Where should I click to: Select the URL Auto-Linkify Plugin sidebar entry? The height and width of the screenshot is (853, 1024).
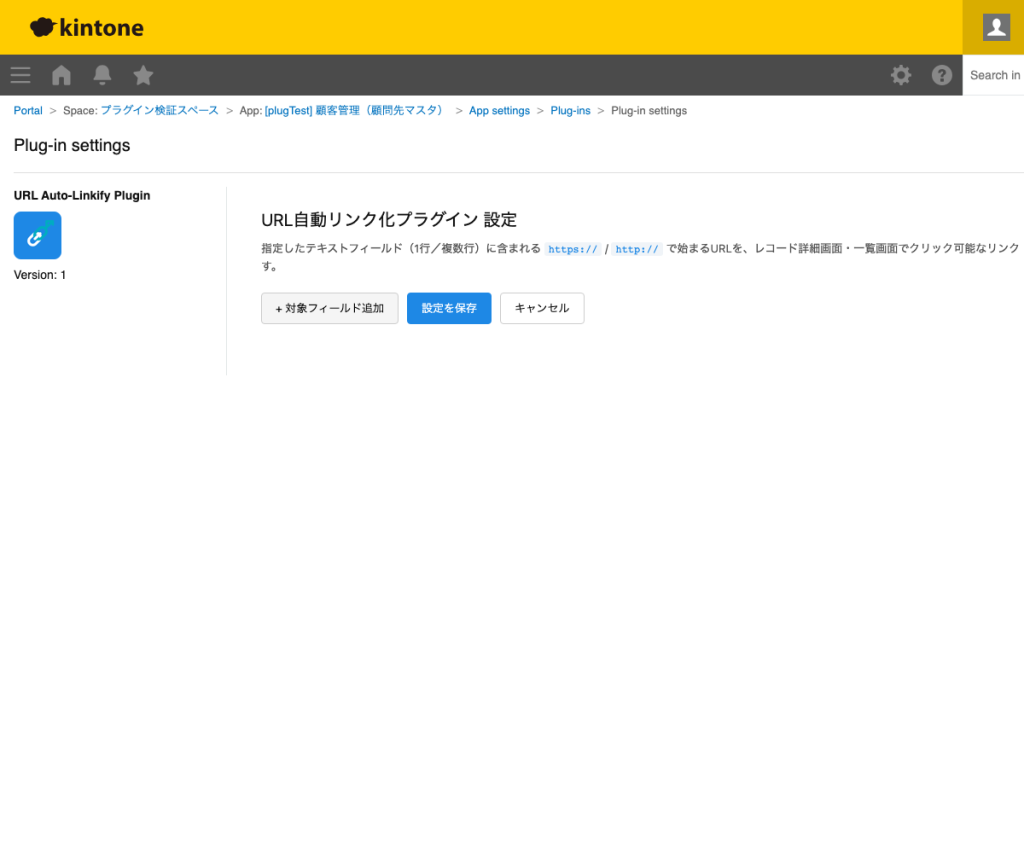pyautogui.click(x=82, y=195)
